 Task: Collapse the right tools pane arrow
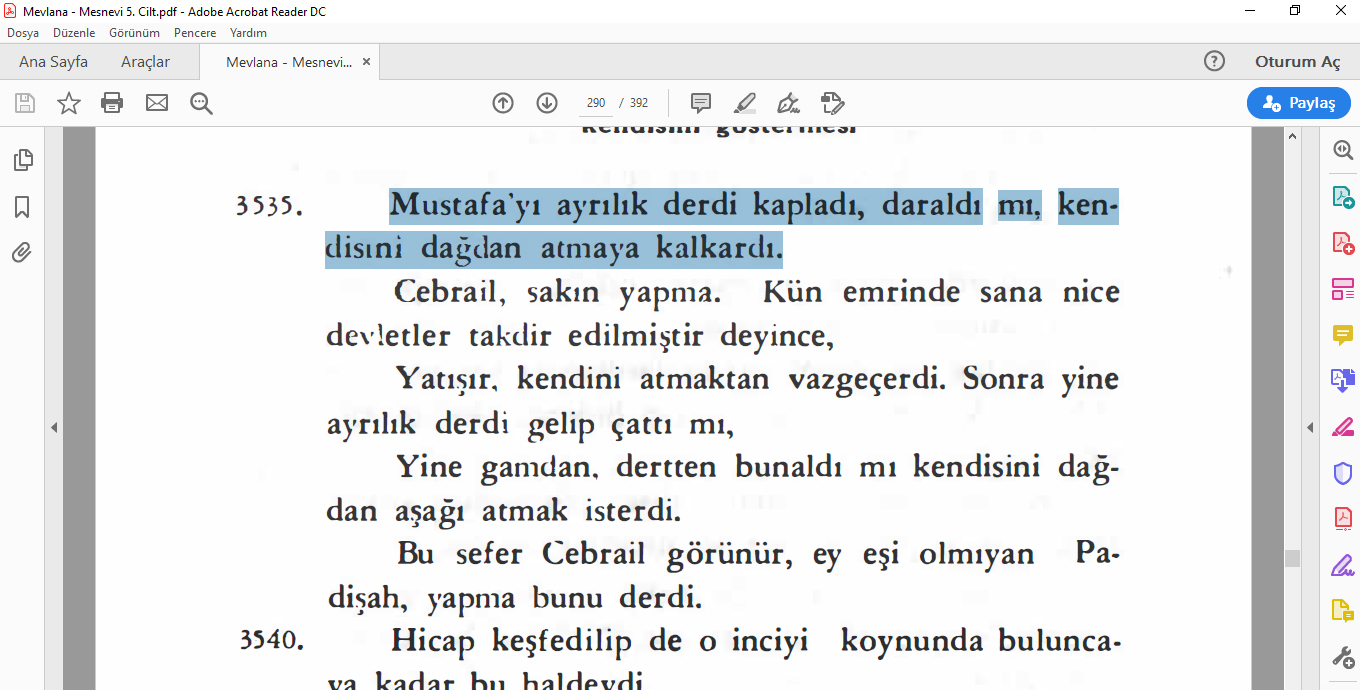pos(1310,428)
